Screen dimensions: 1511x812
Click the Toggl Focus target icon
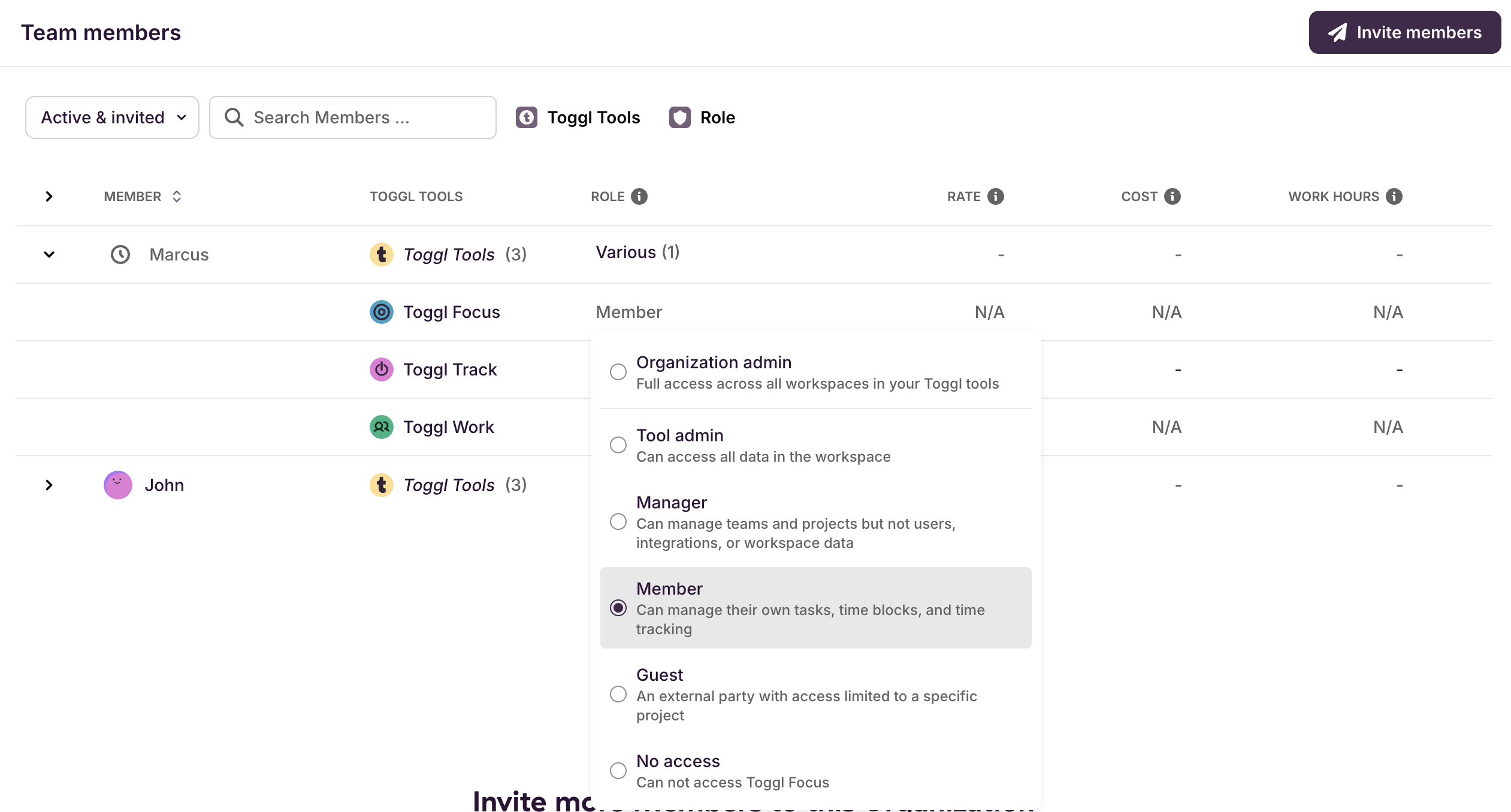pyautogui.click(x=381, y=312)
